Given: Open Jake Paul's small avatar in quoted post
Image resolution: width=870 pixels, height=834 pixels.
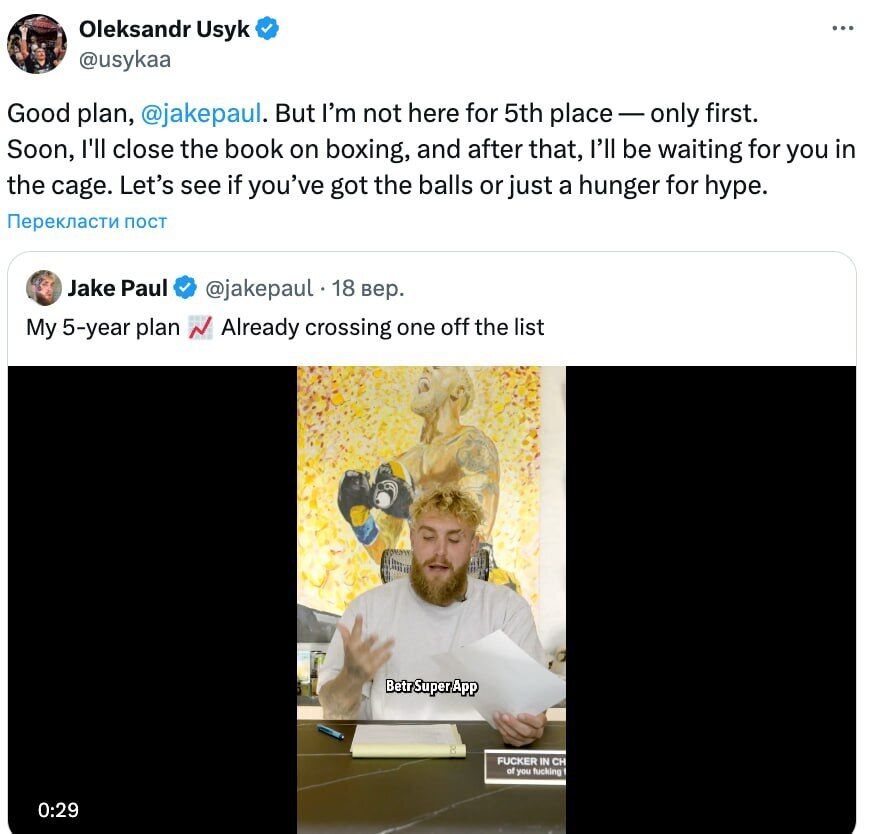Looking at the screenshot, I should [44, 288].
